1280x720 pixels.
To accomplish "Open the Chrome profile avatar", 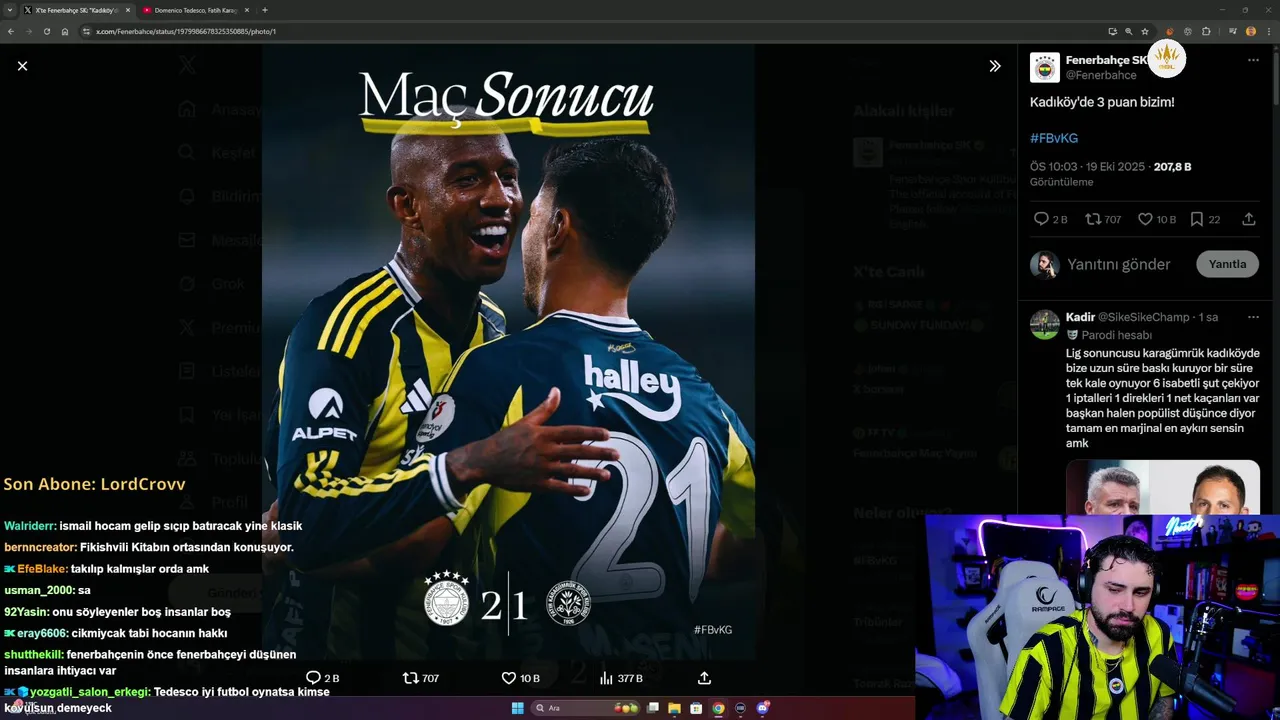I will [1251, 31].
